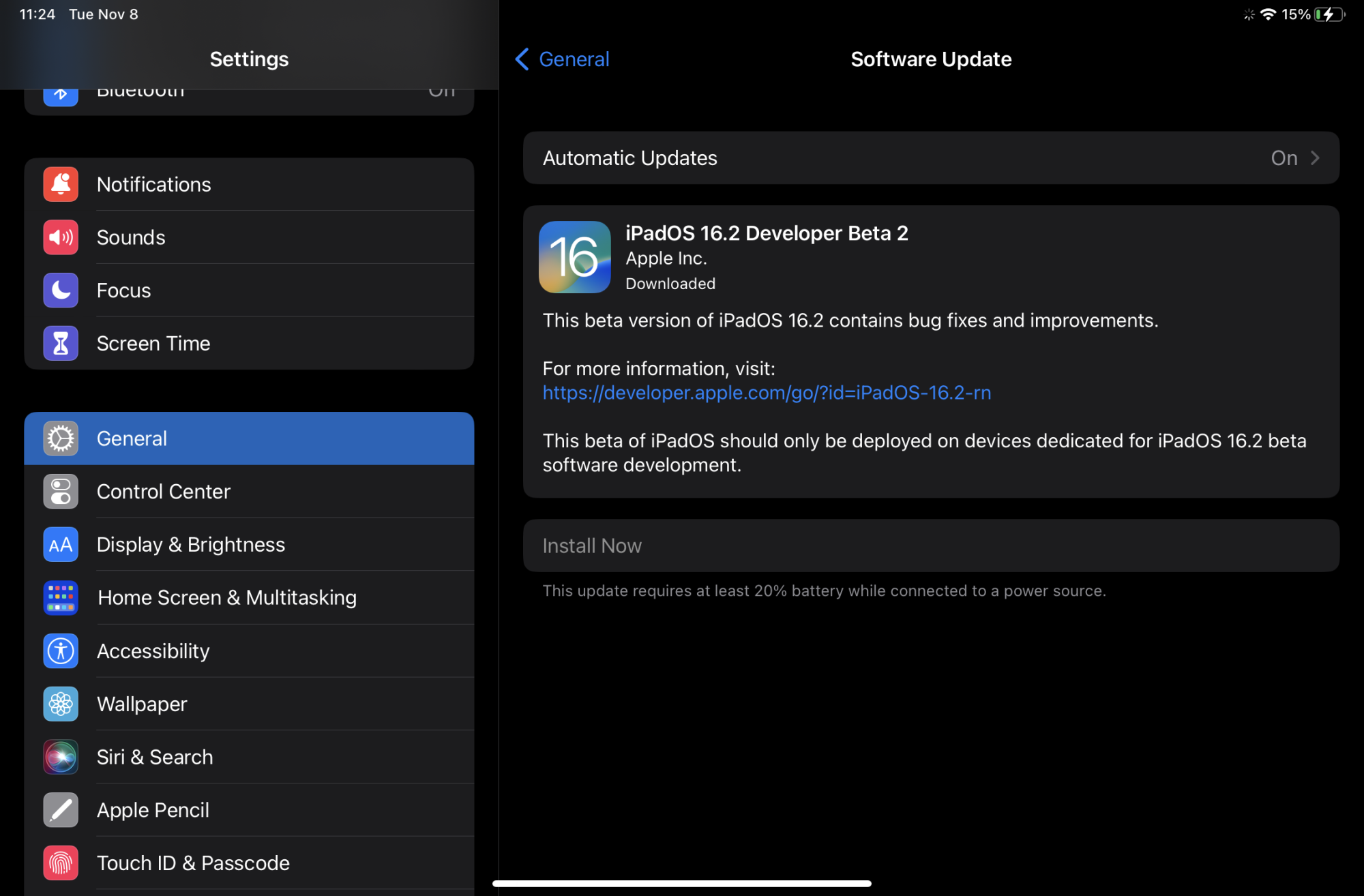Tap the Accessibility figure icon
The height and width of the screenshot is (896, 1364).
click(x=61, y=651)
